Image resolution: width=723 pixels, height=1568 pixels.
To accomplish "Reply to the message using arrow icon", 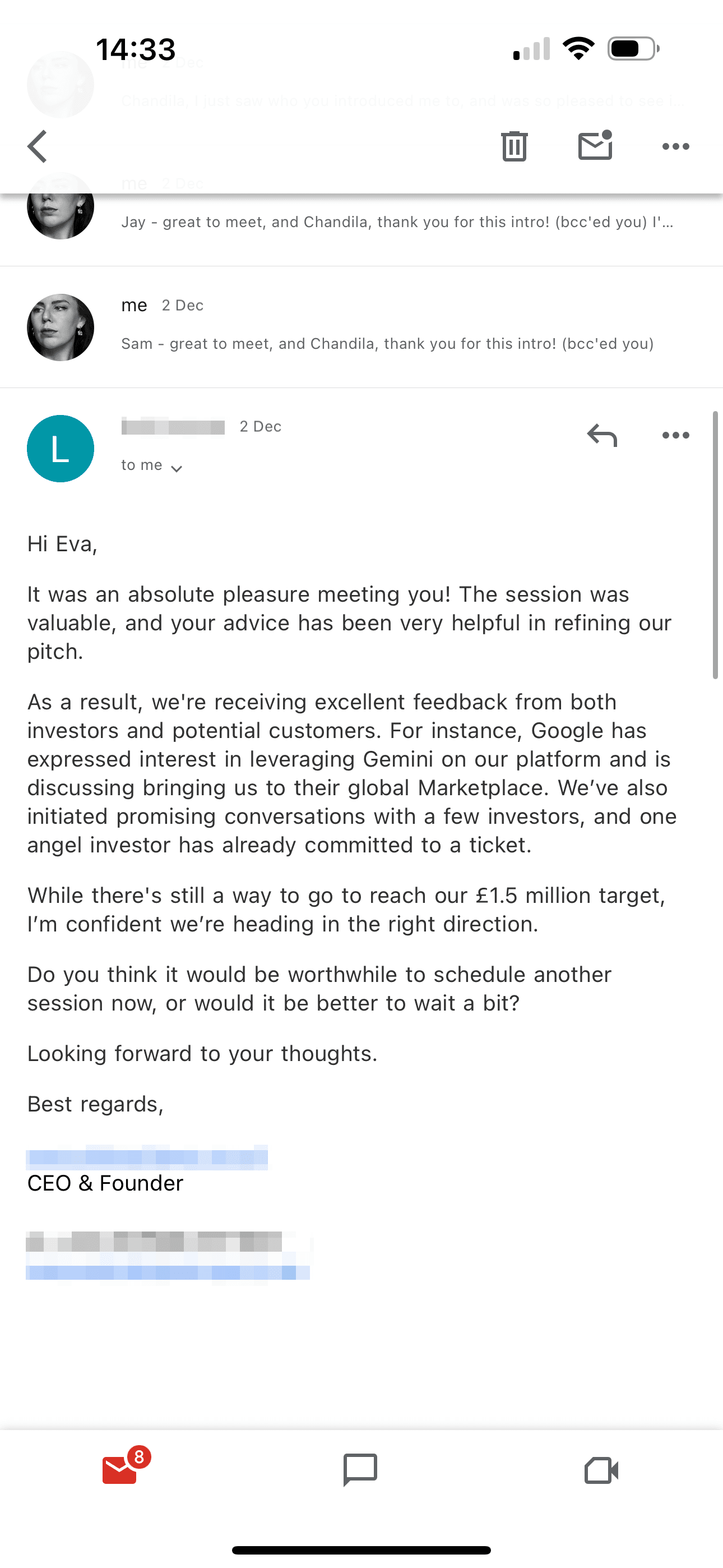I will 602,435.
